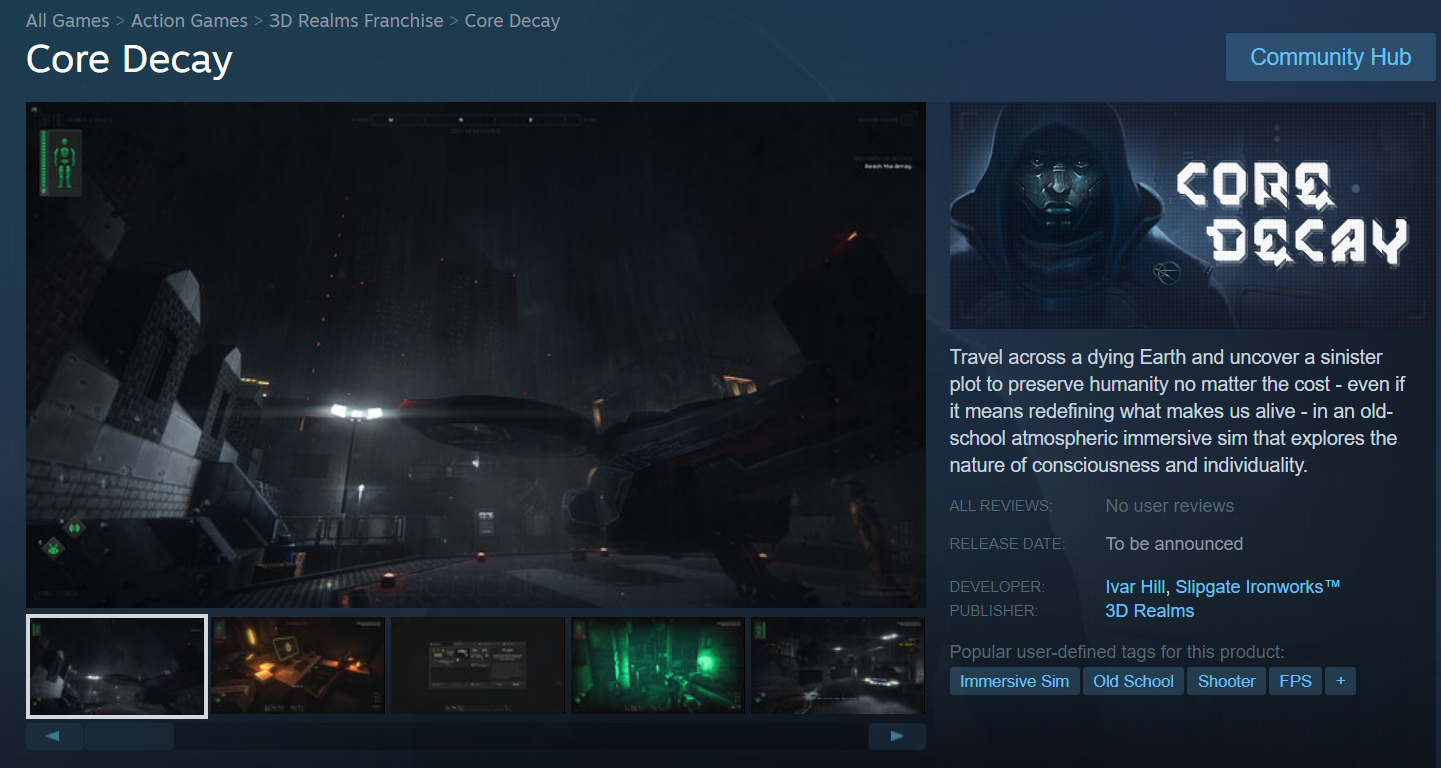Click the 'No user reviews' text
1441x768 pixels.
[1170, 506]
